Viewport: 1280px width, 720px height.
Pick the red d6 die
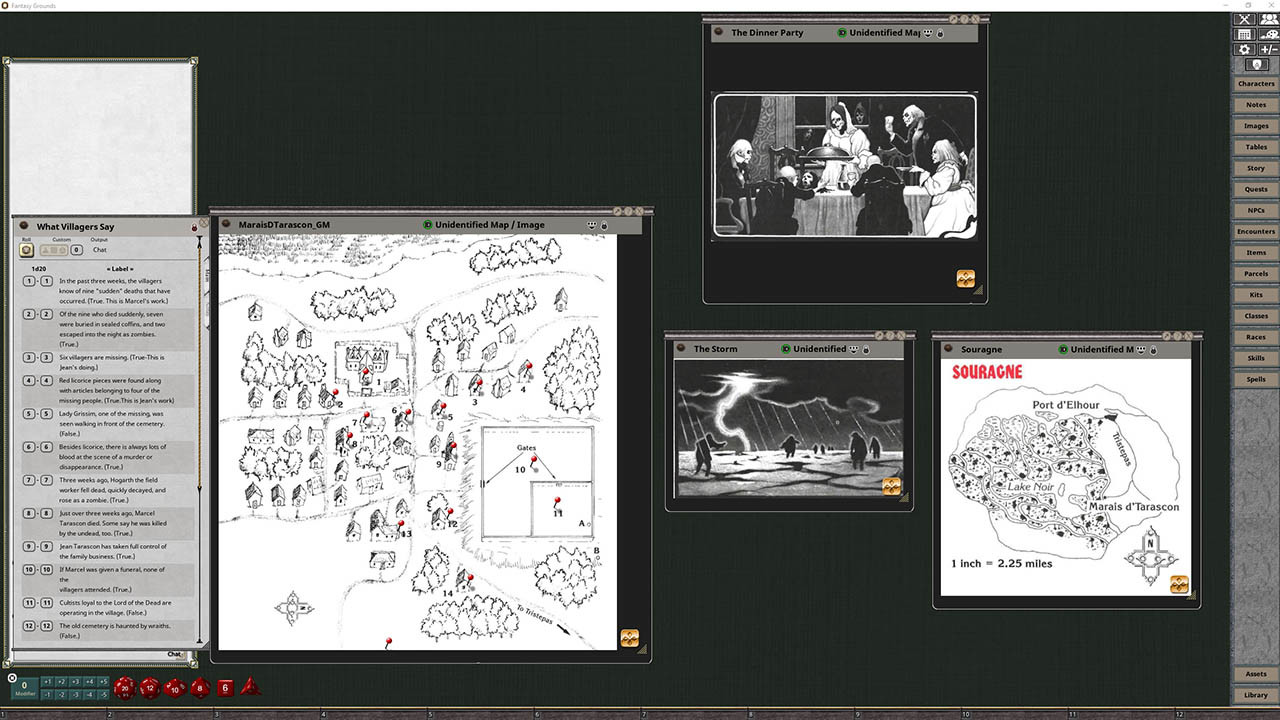coord(225,687)
